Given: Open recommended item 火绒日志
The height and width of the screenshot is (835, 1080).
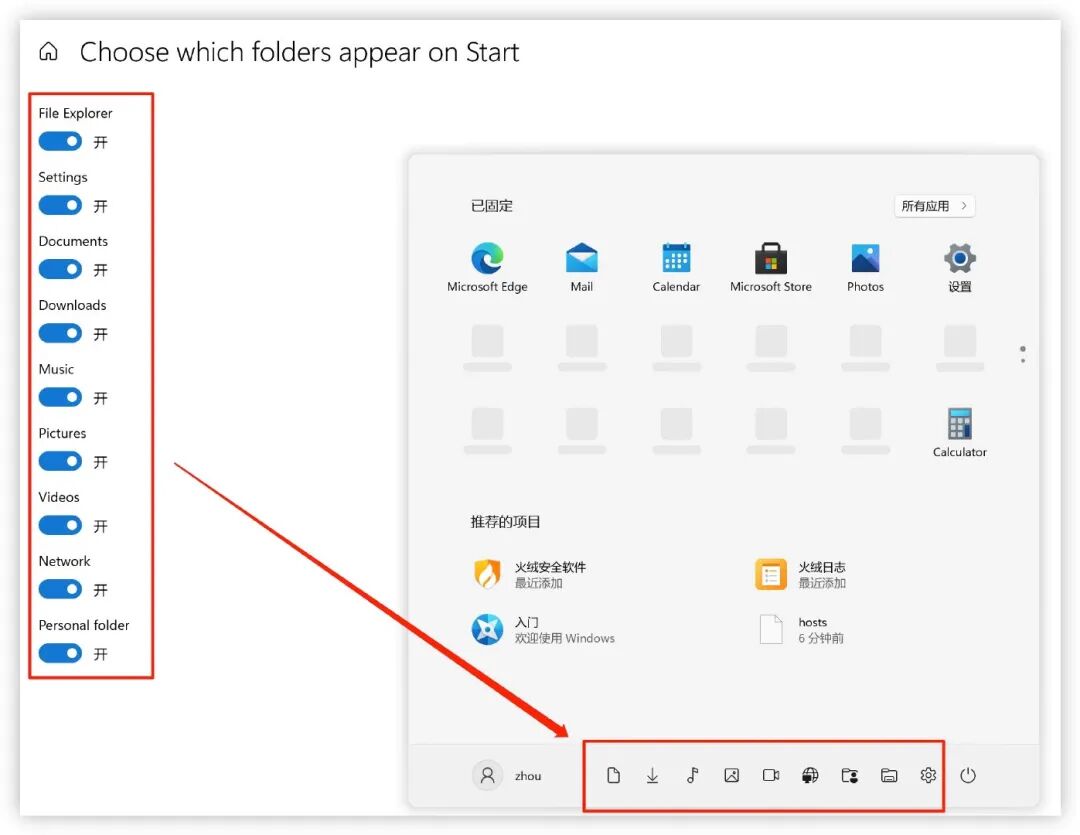Looking at the screenshot, I should (800, 575).
